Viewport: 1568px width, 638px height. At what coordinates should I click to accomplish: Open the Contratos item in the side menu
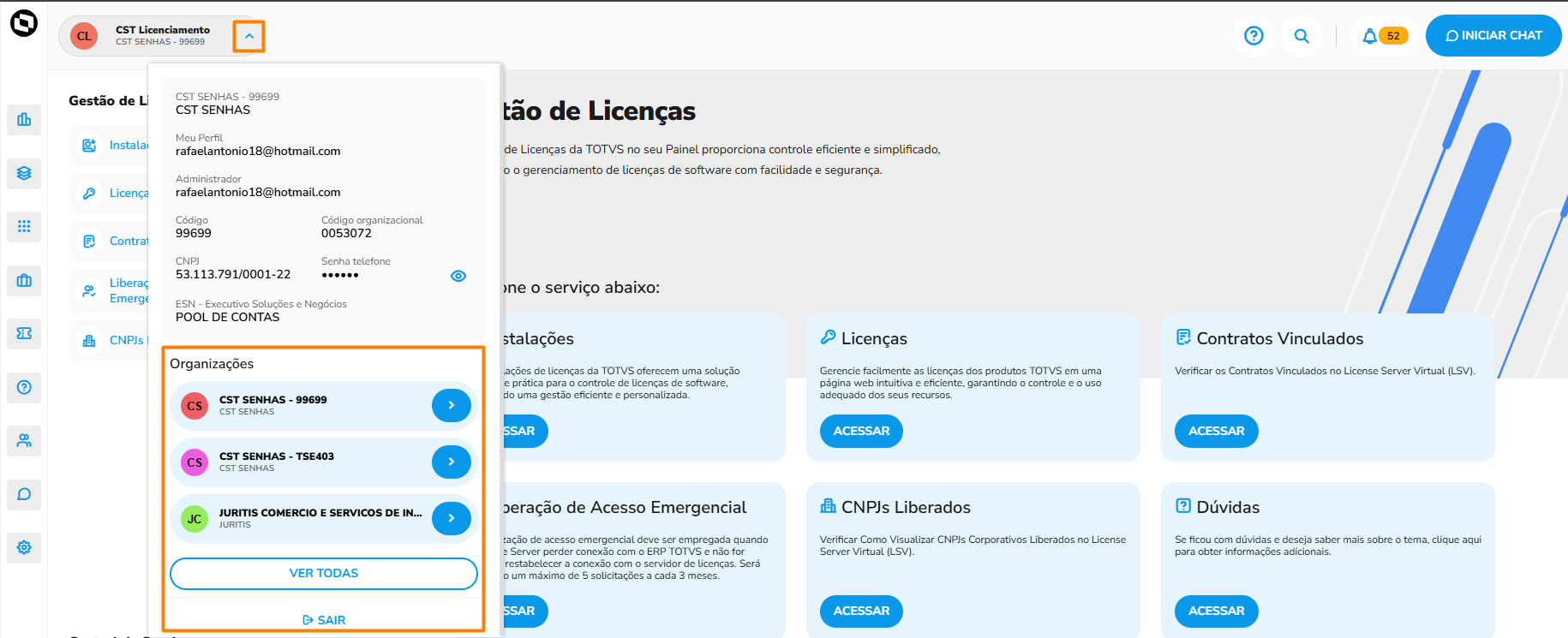(128, 241)
